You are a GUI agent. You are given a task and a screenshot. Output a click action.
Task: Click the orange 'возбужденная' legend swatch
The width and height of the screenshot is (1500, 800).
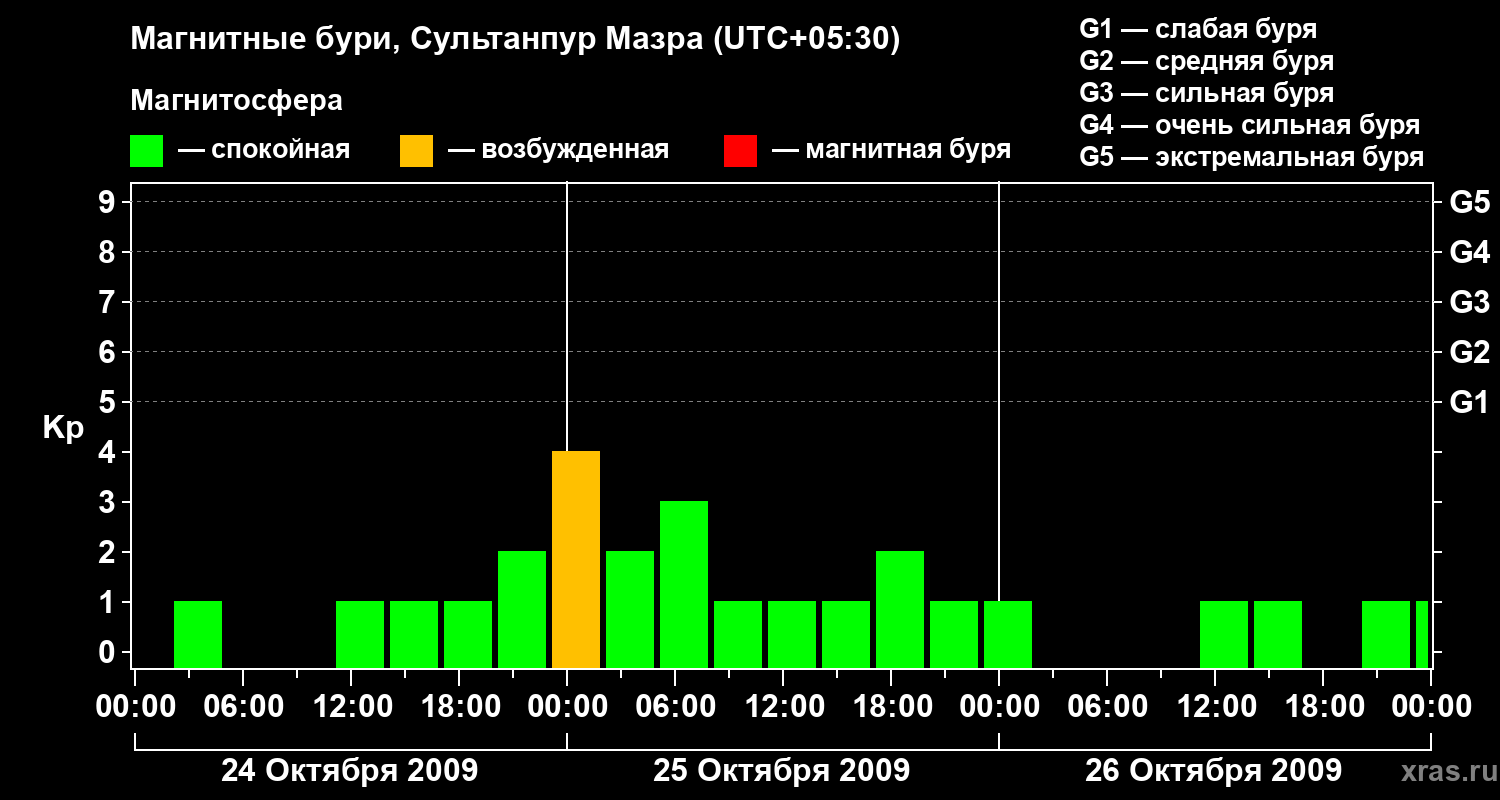click(417, 151)
